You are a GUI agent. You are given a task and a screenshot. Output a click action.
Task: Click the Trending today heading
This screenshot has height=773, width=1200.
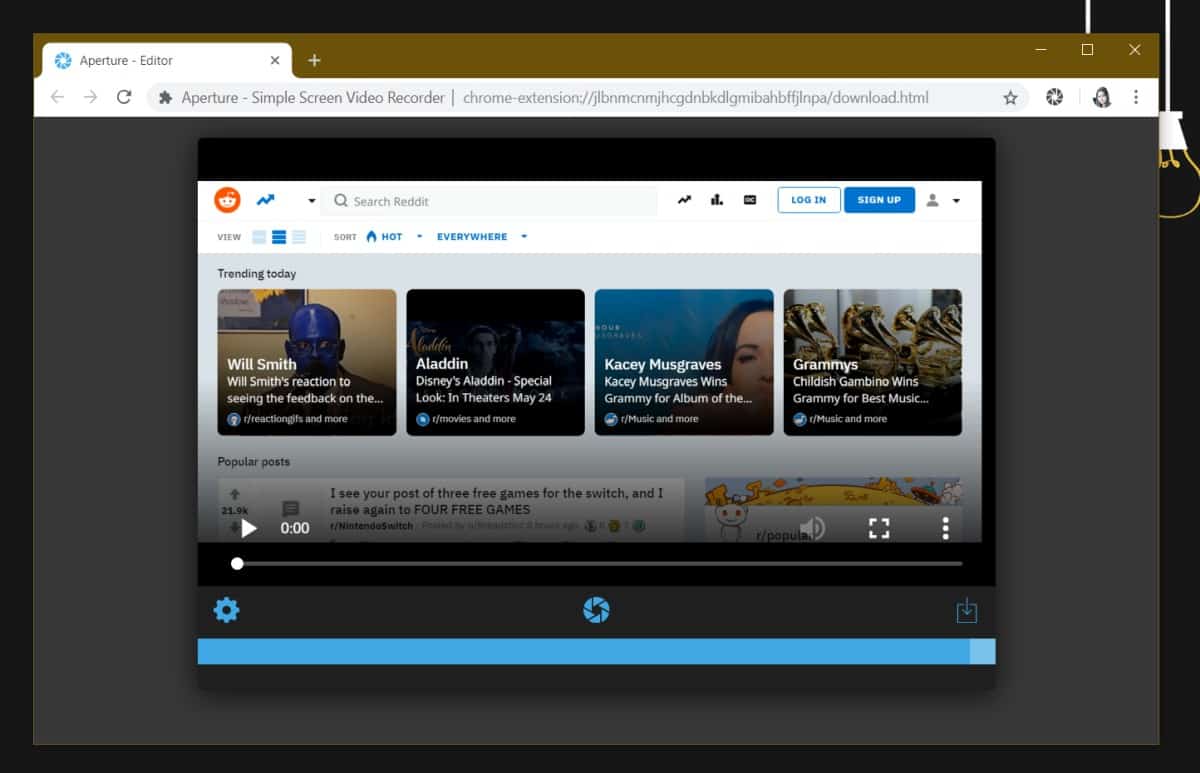[x=257, y=273]
